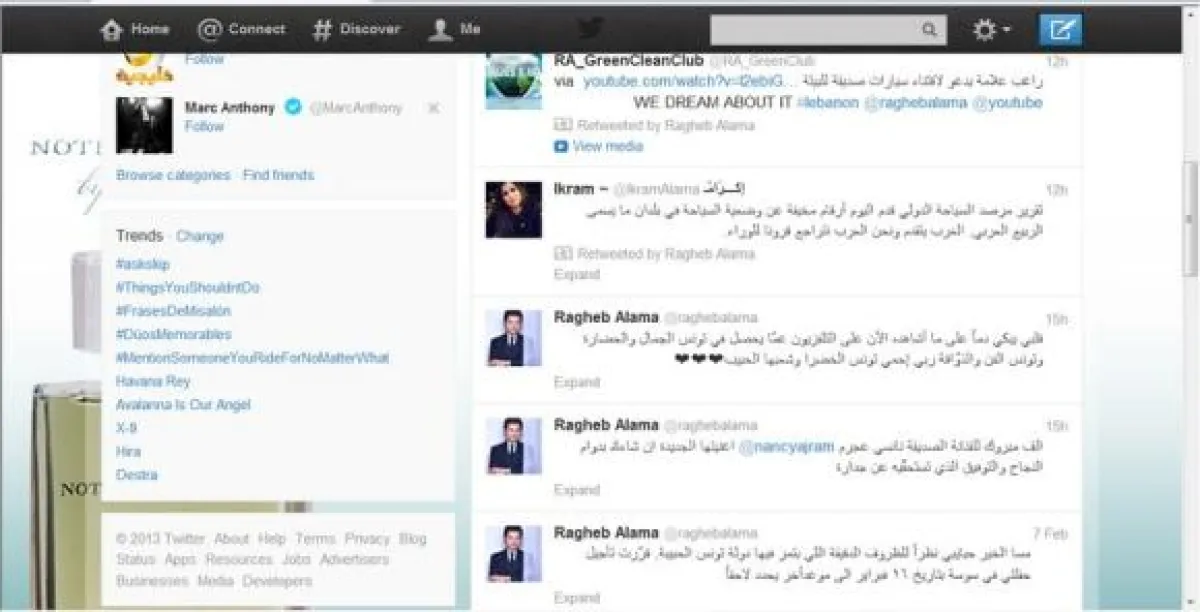Screen dimensions: 1200x612
Task: Click the Home icon in navigation bar
Action: pyautogui.click(x=111, y=30)
